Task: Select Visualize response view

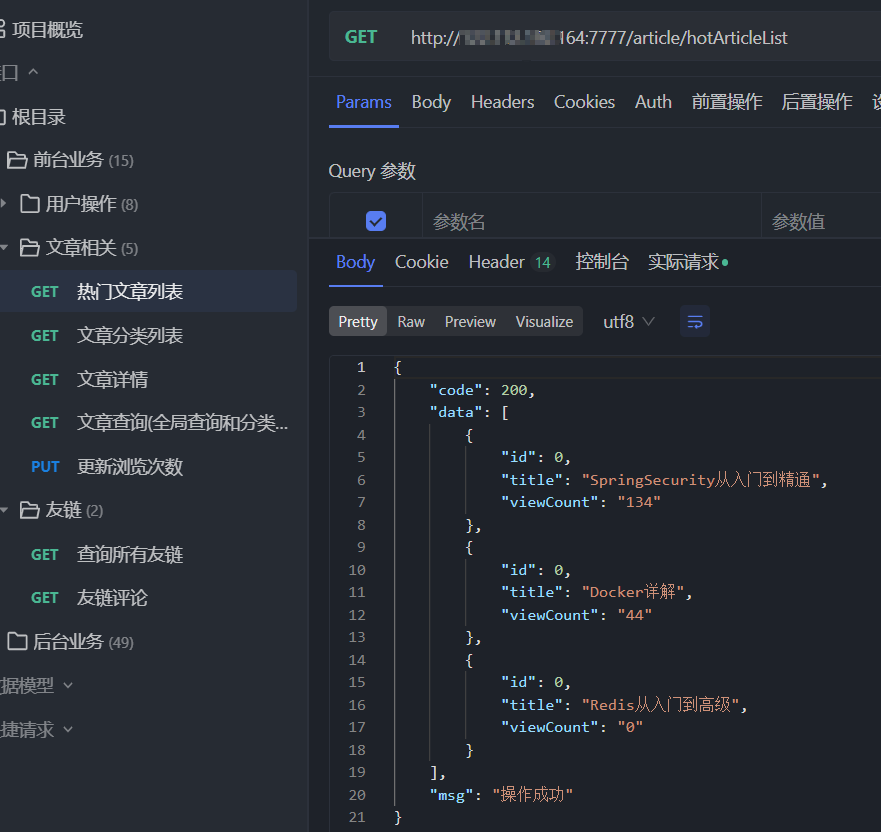Action: 544,322
